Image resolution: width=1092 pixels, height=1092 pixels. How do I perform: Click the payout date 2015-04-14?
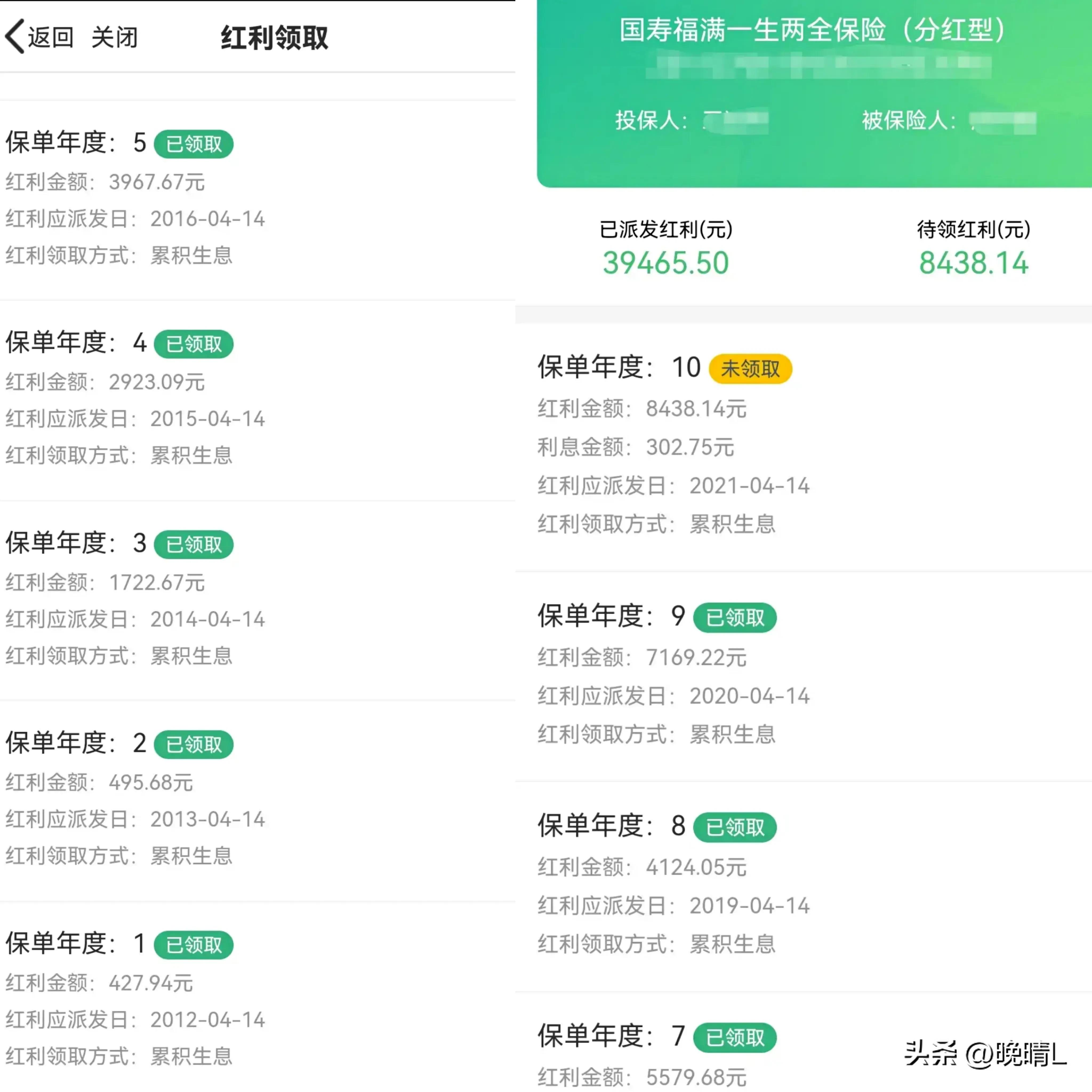(208, 419)
